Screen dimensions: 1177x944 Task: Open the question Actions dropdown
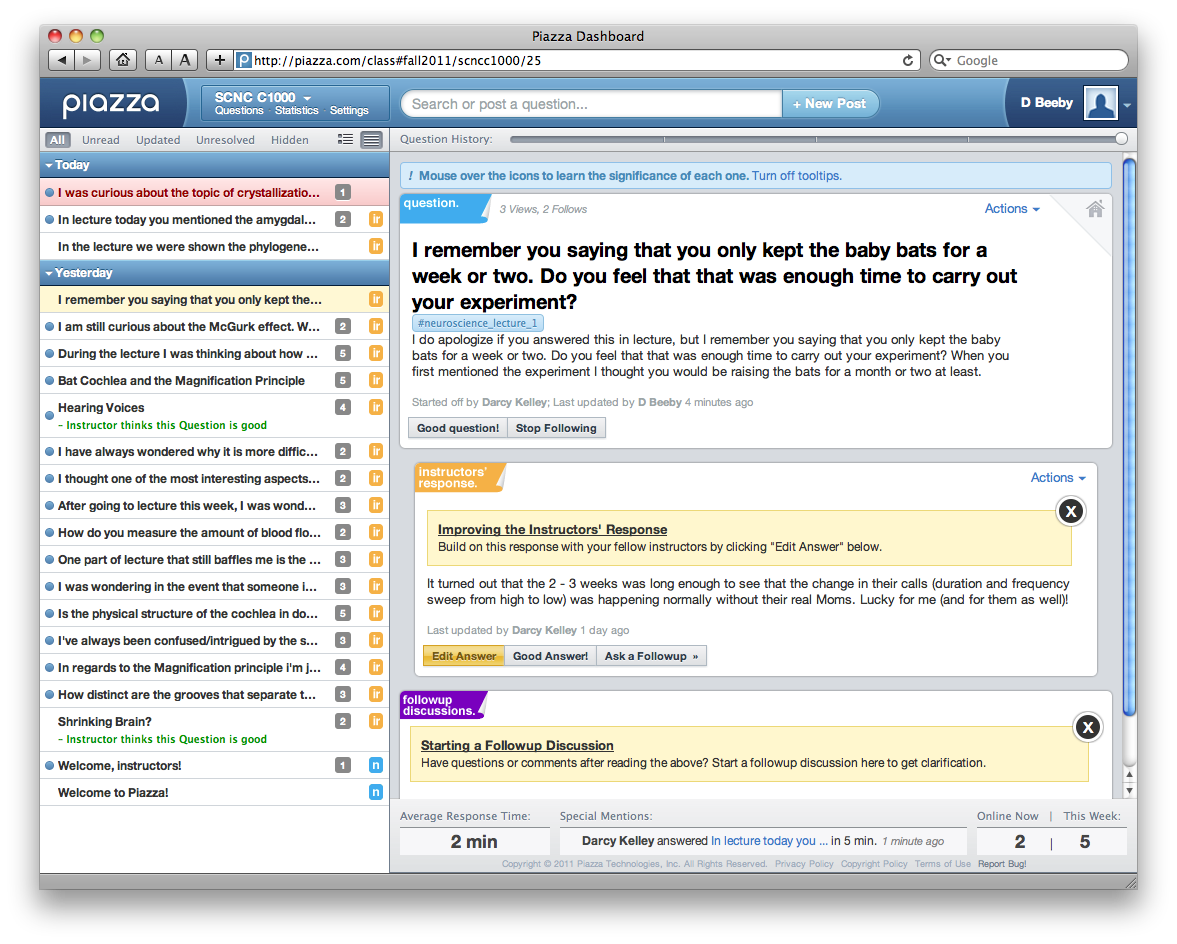tap(1012, 209)
